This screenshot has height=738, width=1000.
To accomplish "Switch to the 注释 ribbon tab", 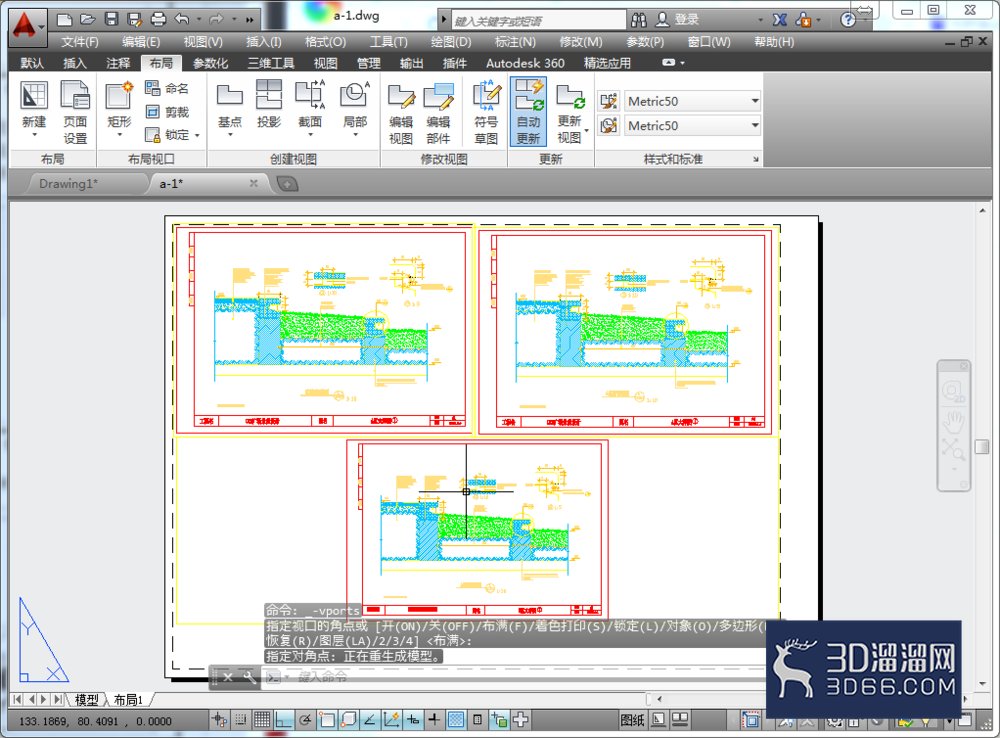I will pyautogui.click(x=118, y=63).
